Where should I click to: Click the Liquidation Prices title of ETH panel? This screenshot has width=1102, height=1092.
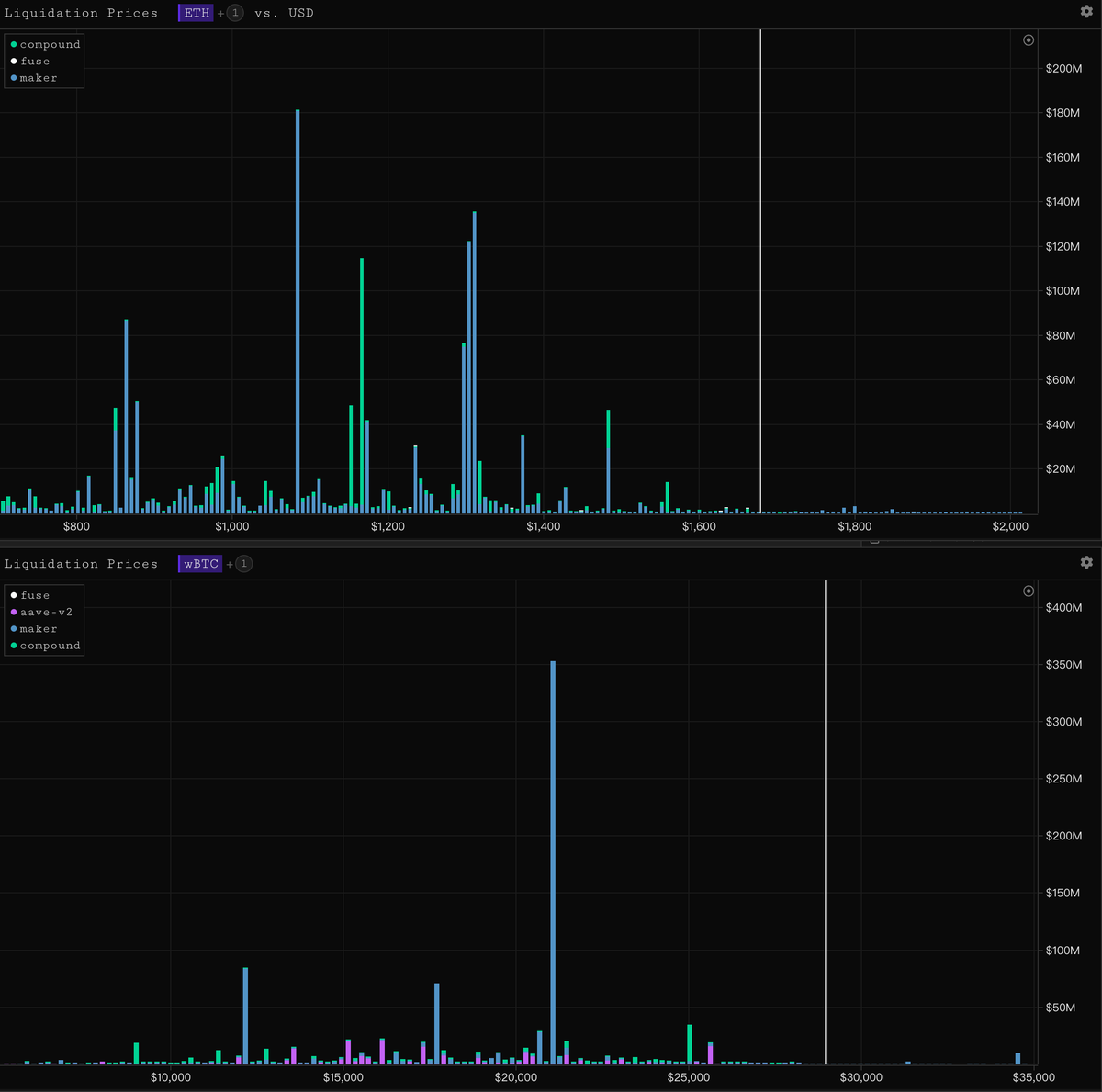(x=81, y=13)
